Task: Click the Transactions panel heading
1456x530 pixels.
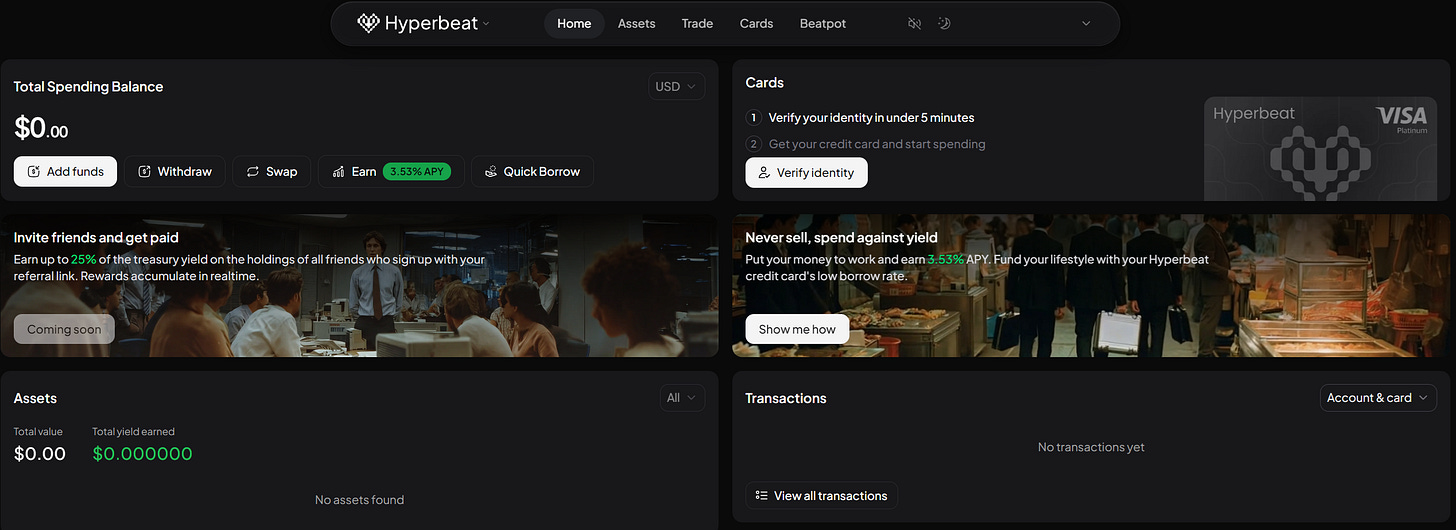Action: click(786, 398)
